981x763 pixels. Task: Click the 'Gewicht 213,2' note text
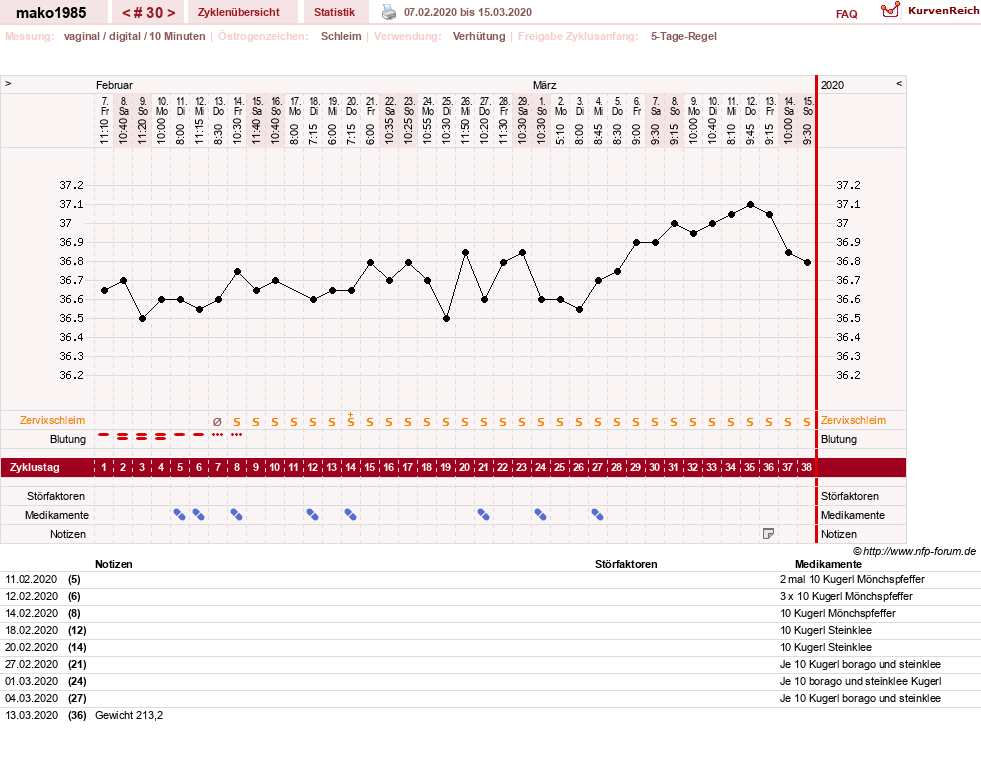(129, 715)
